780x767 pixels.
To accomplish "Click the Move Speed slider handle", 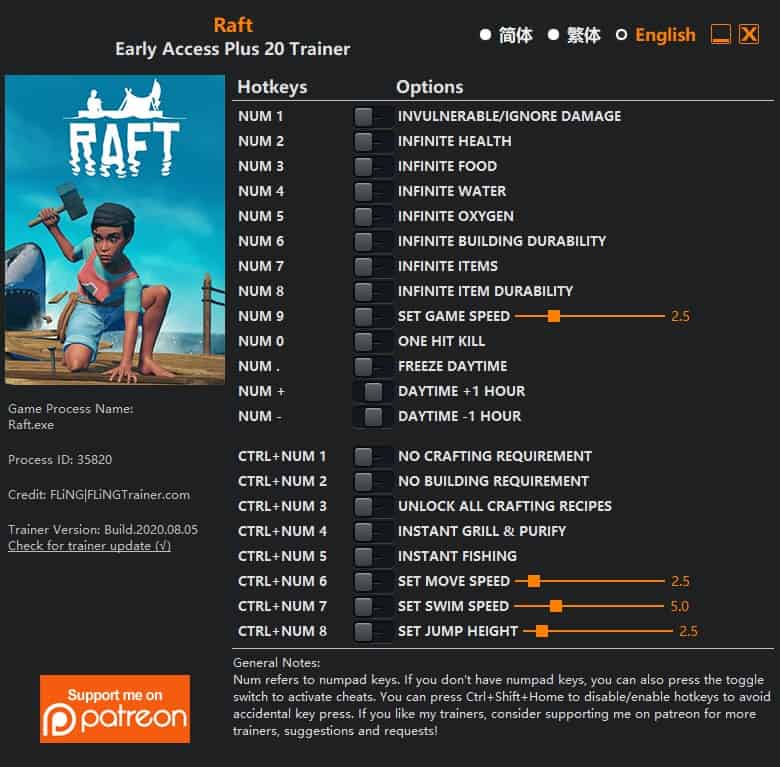I will coord(534,581).
